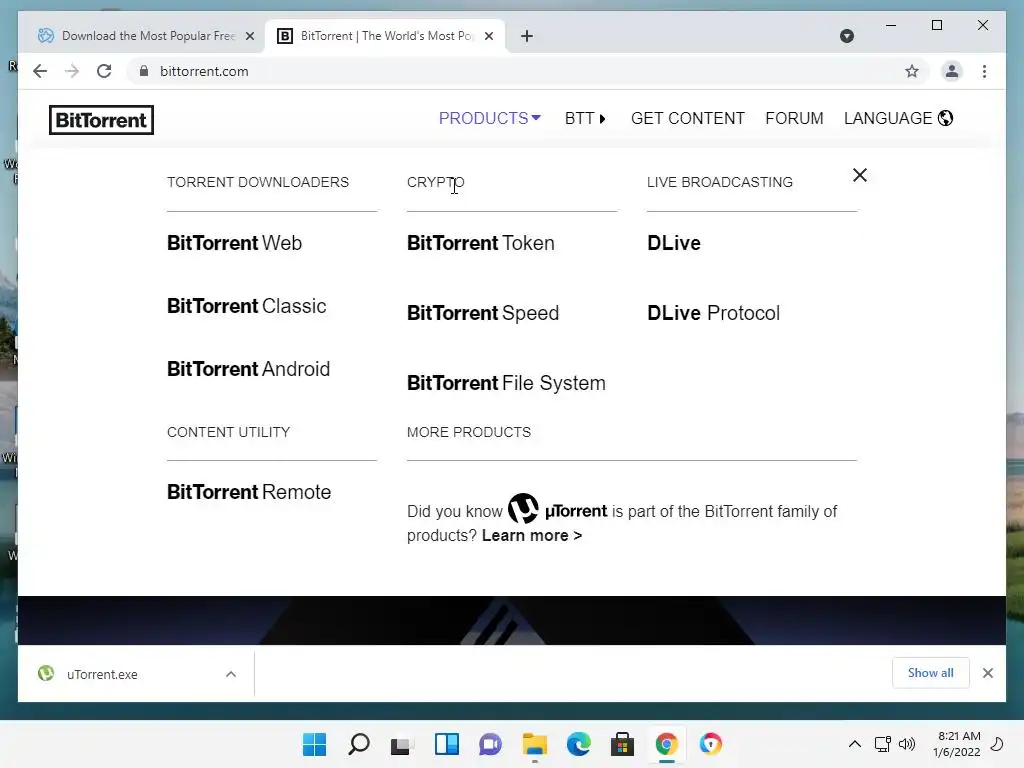Click MORE PRODUCTS heading text

[469, 432]
